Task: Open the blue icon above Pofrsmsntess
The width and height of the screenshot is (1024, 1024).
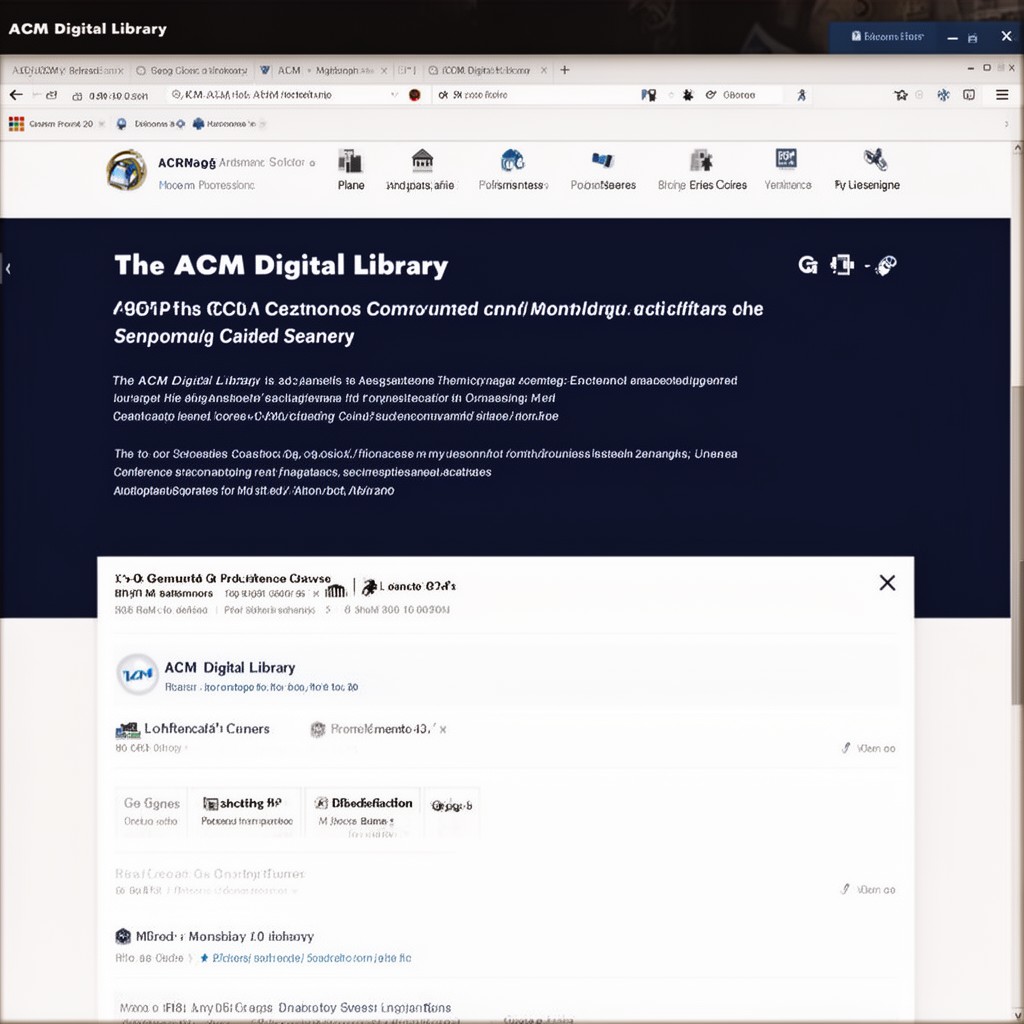Action: (513, 160)
